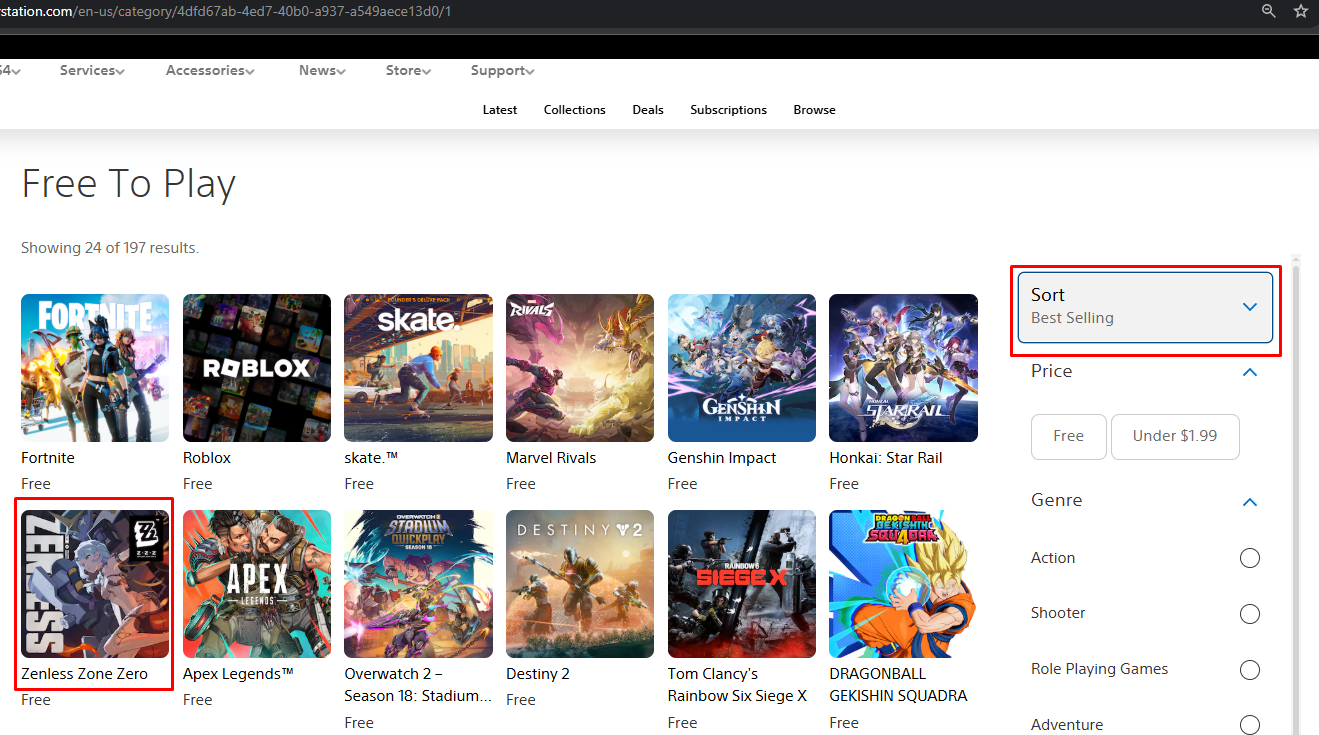Screen dimensions: 1319x735
Task: Open the Sort dropdown set to Best Selling
Action: [1145, 307]
